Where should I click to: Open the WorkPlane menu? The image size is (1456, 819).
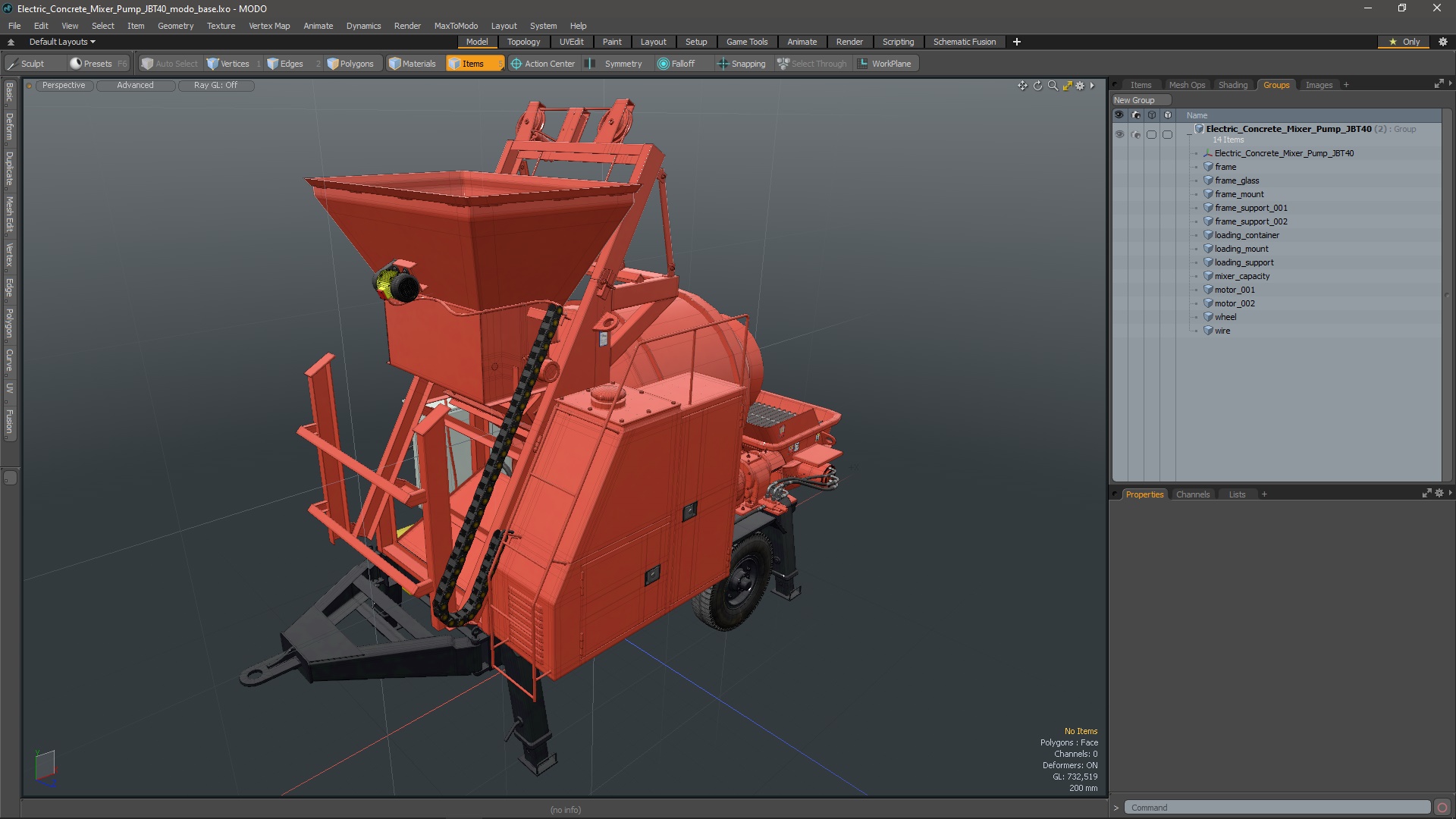click(x=884, y=64)
